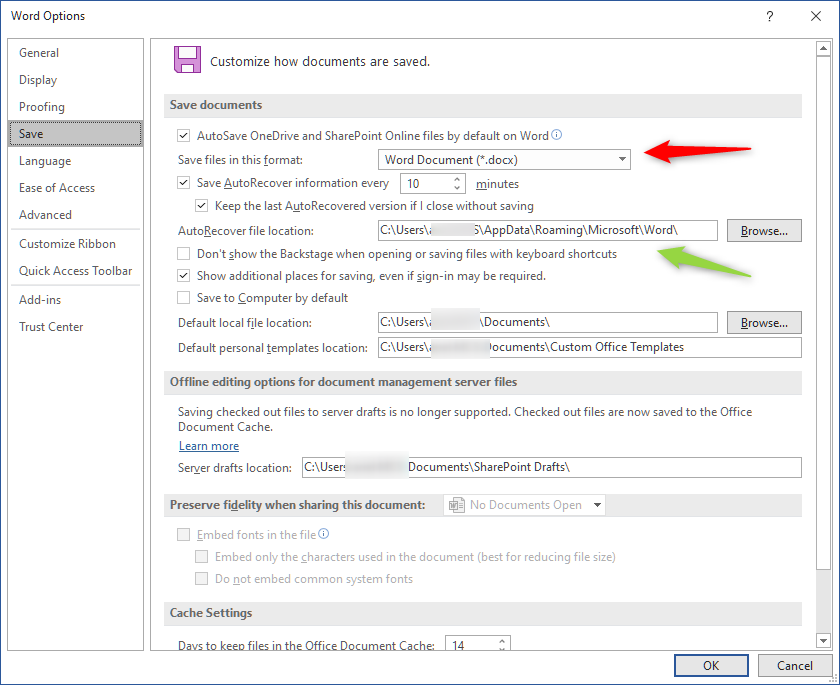The image size is (840, 685).
Task: Click Browse for Default local file location
Action: pyautogui.click(x=764, y=322)
